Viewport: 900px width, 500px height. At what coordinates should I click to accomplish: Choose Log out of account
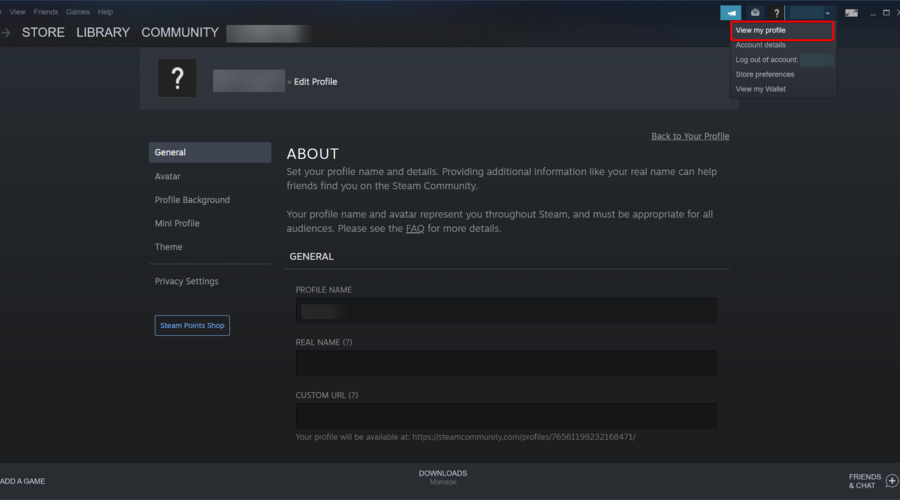point(767,60)
